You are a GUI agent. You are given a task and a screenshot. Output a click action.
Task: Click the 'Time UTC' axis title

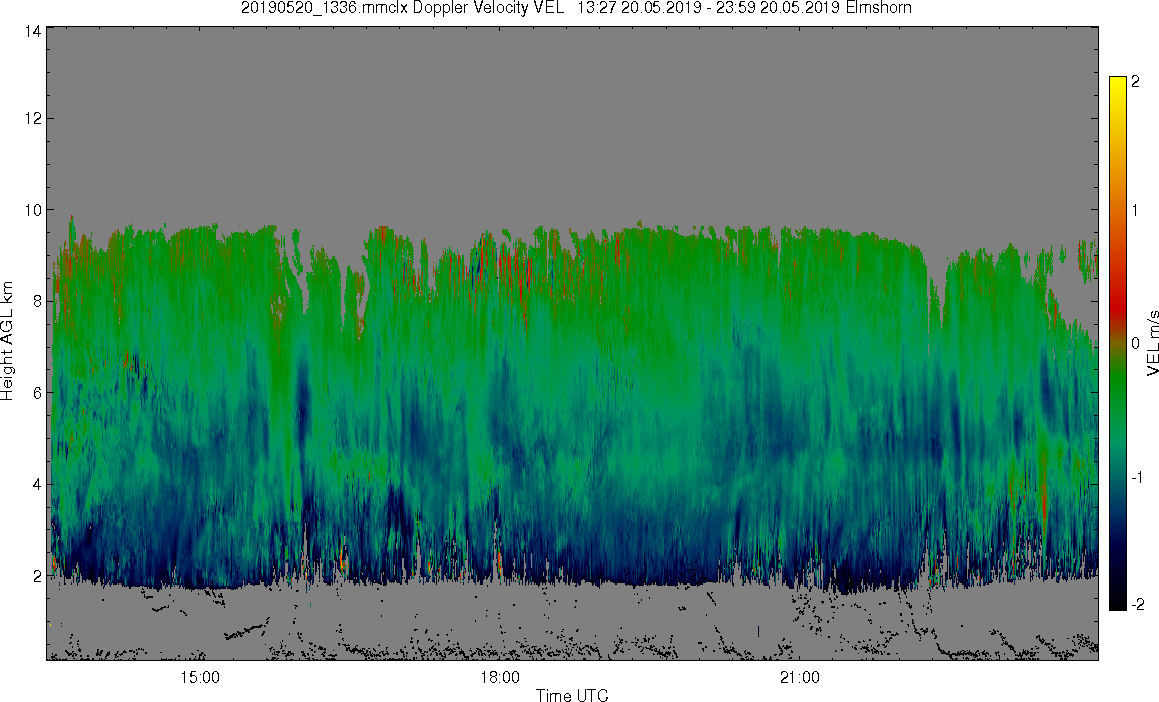(x=572, y=695)
